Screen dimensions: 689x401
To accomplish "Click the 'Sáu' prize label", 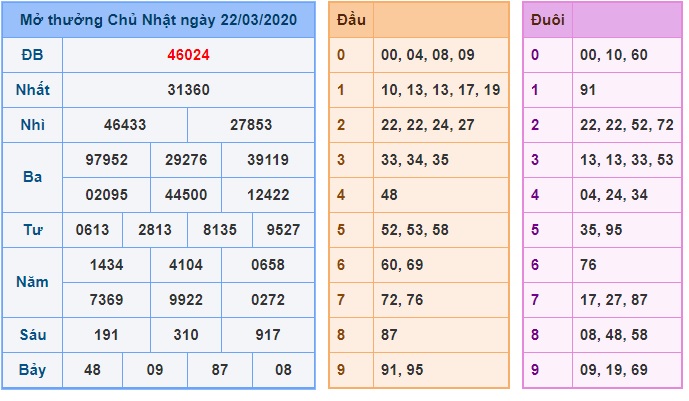I will [x=33, y=335].
